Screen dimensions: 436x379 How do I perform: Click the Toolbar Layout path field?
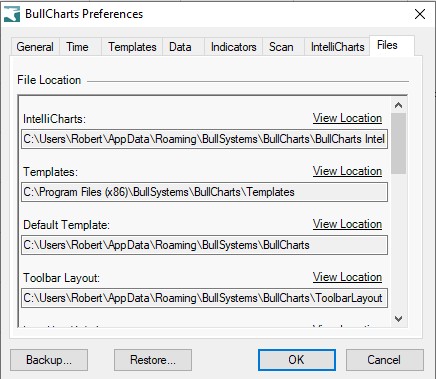[204, 298]
